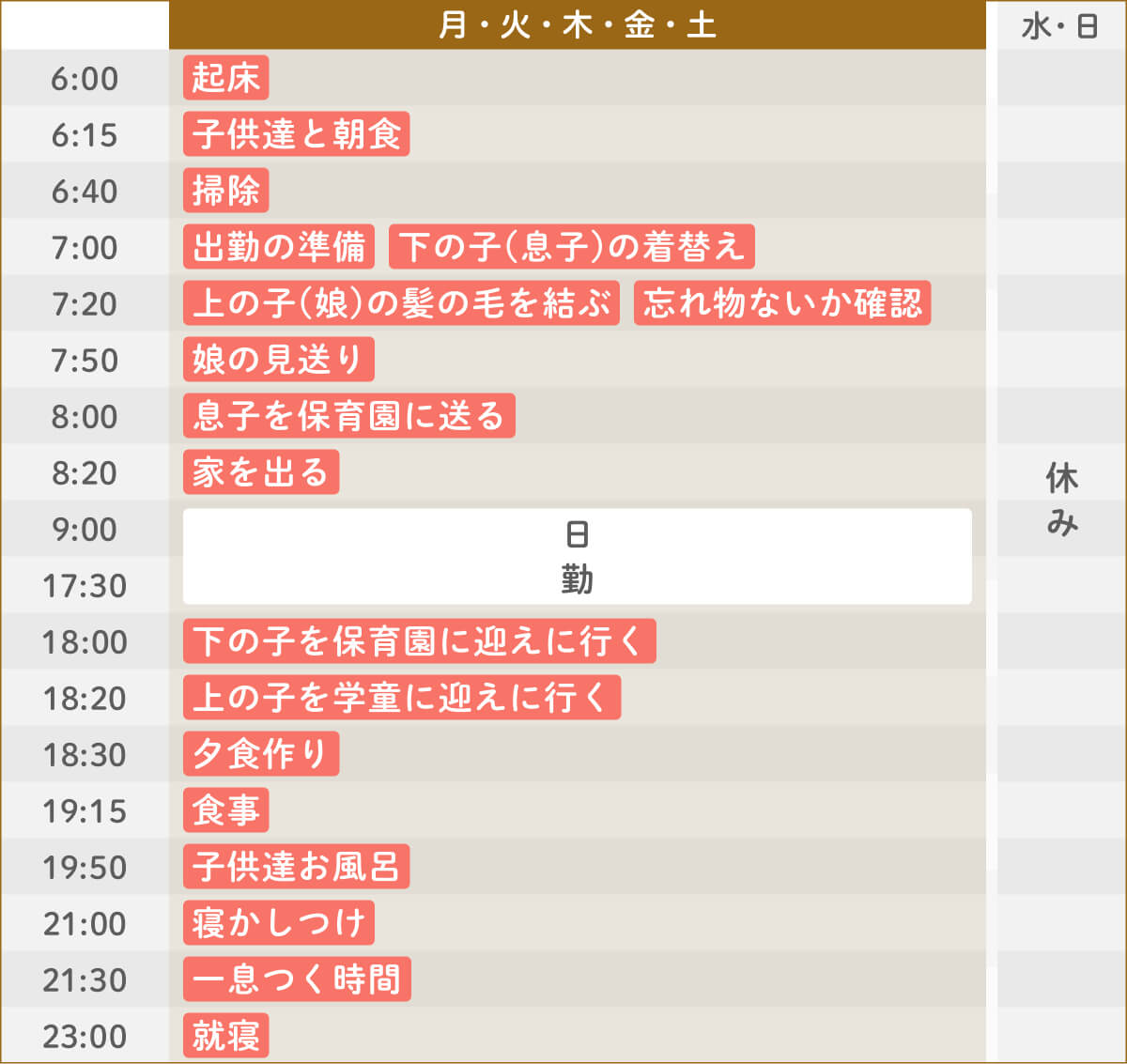Click the 18:00 time cell
1127x1064 pixels.
click(x=85, y=641)
